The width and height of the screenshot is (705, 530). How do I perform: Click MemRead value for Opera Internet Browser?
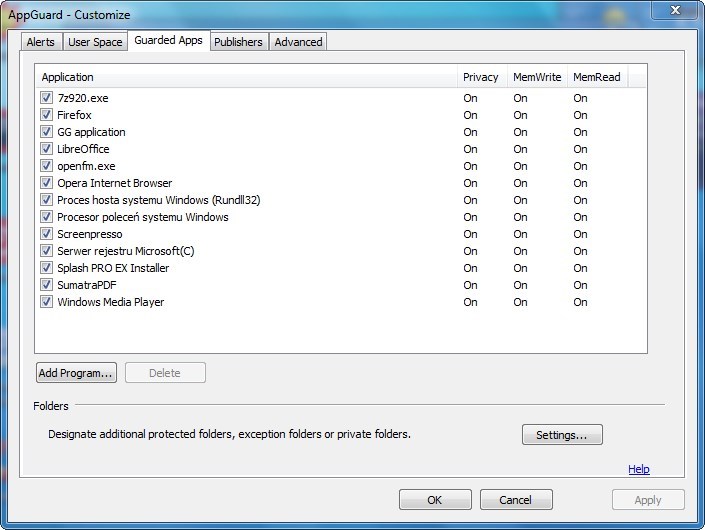580,183
